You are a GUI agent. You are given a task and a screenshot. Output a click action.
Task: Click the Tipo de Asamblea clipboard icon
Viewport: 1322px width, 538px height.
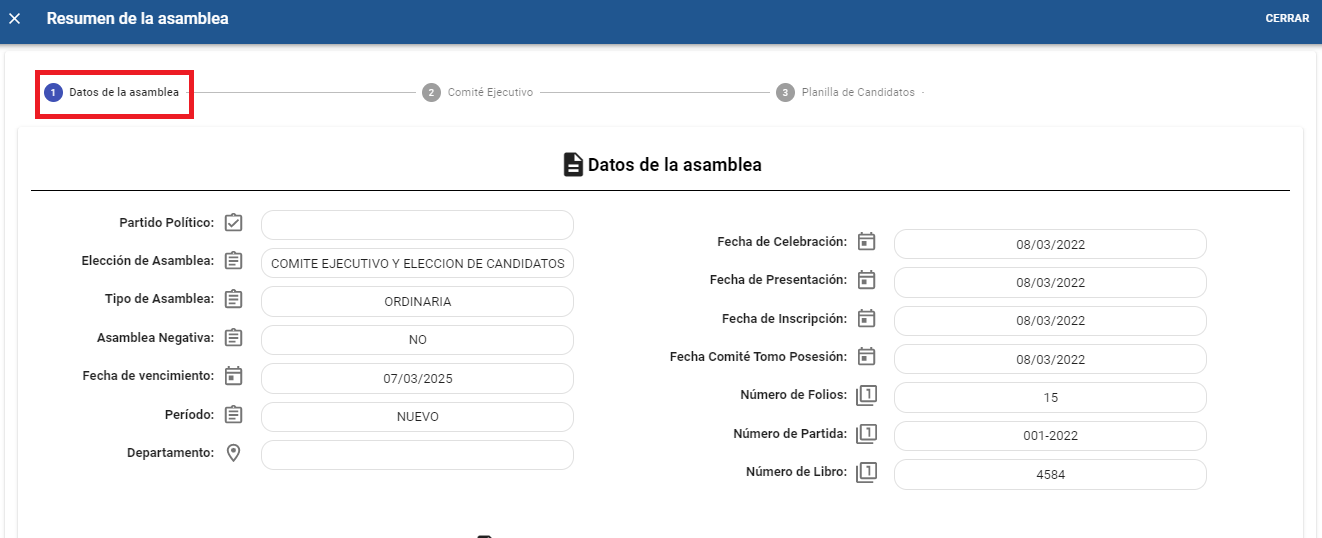233,299
